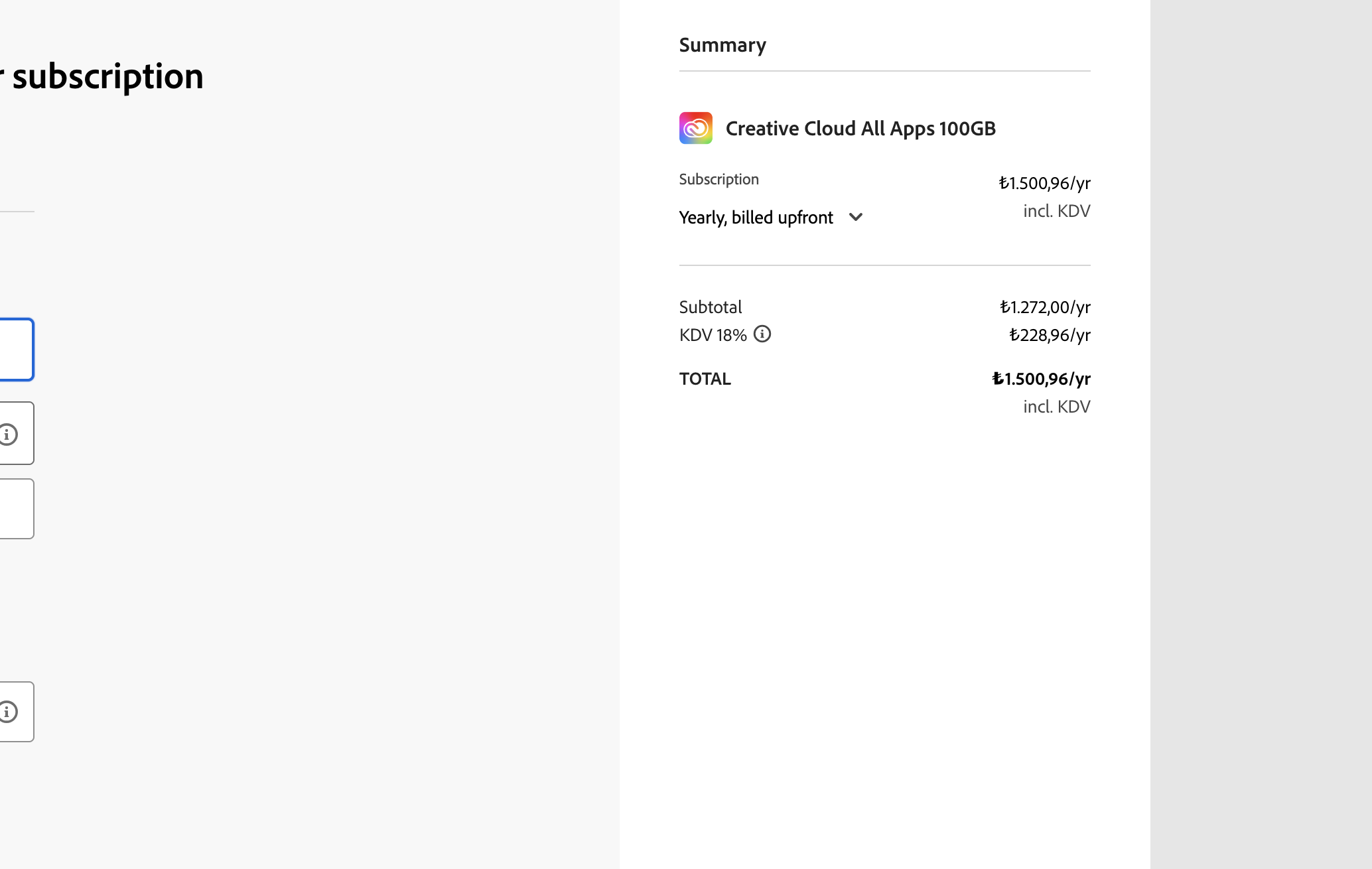The height and width of the screenshot is (869, 1372).
Task: Click the blue-outlined focused input field
Action: 17,350
